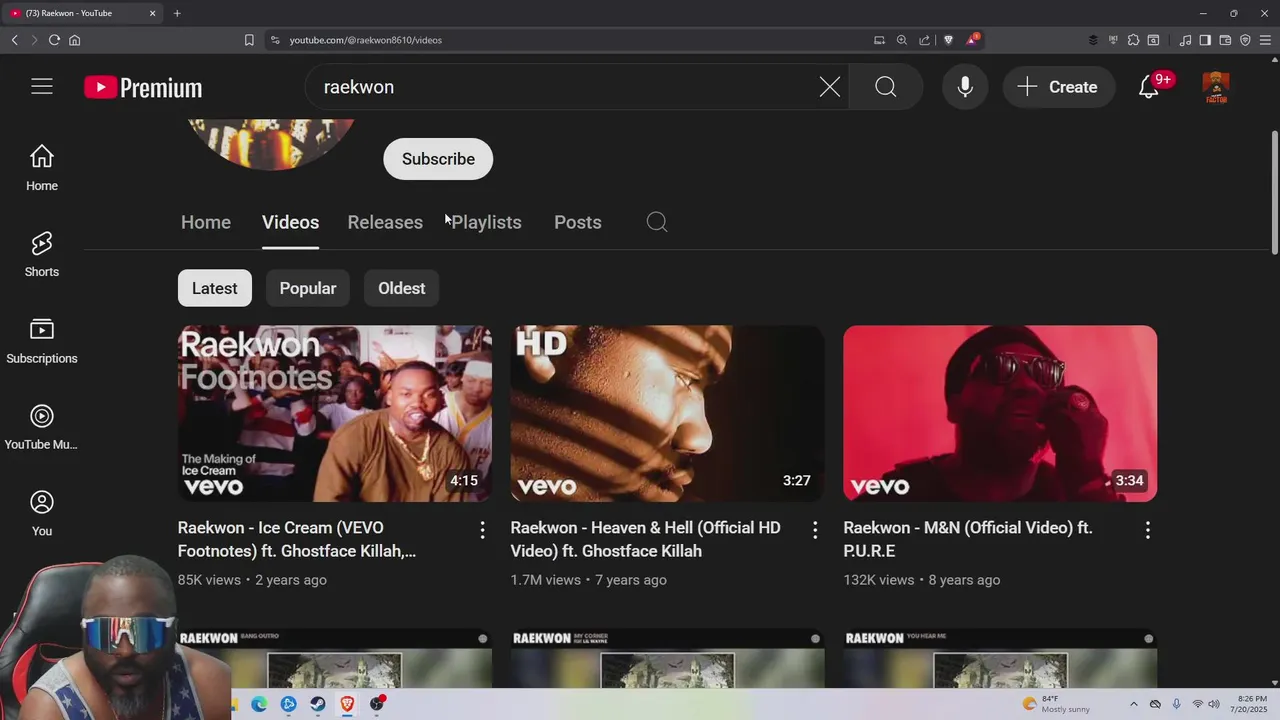Click the browser home button
Viewport: 1280px width, 720px height.
(x=74, y=40)
